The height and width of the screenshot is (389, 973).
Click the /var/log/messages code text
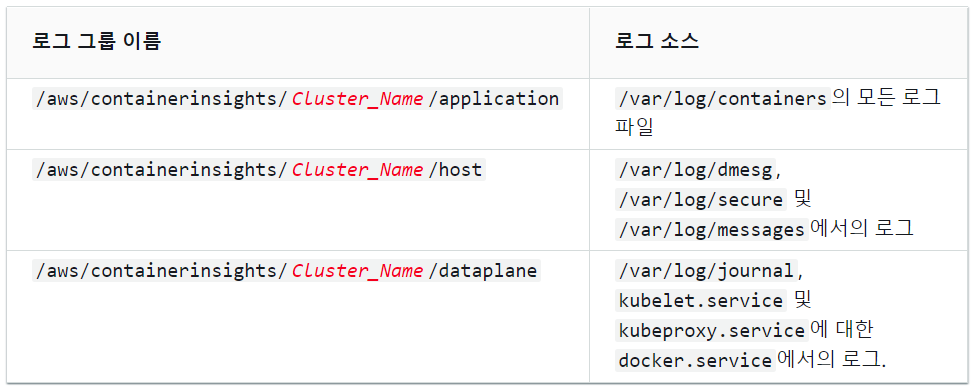coord(712,229)
